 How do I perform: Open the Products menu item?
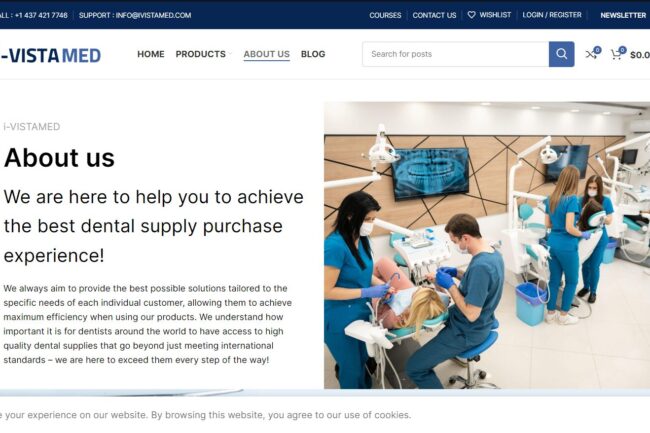click(x=201, y=54)
